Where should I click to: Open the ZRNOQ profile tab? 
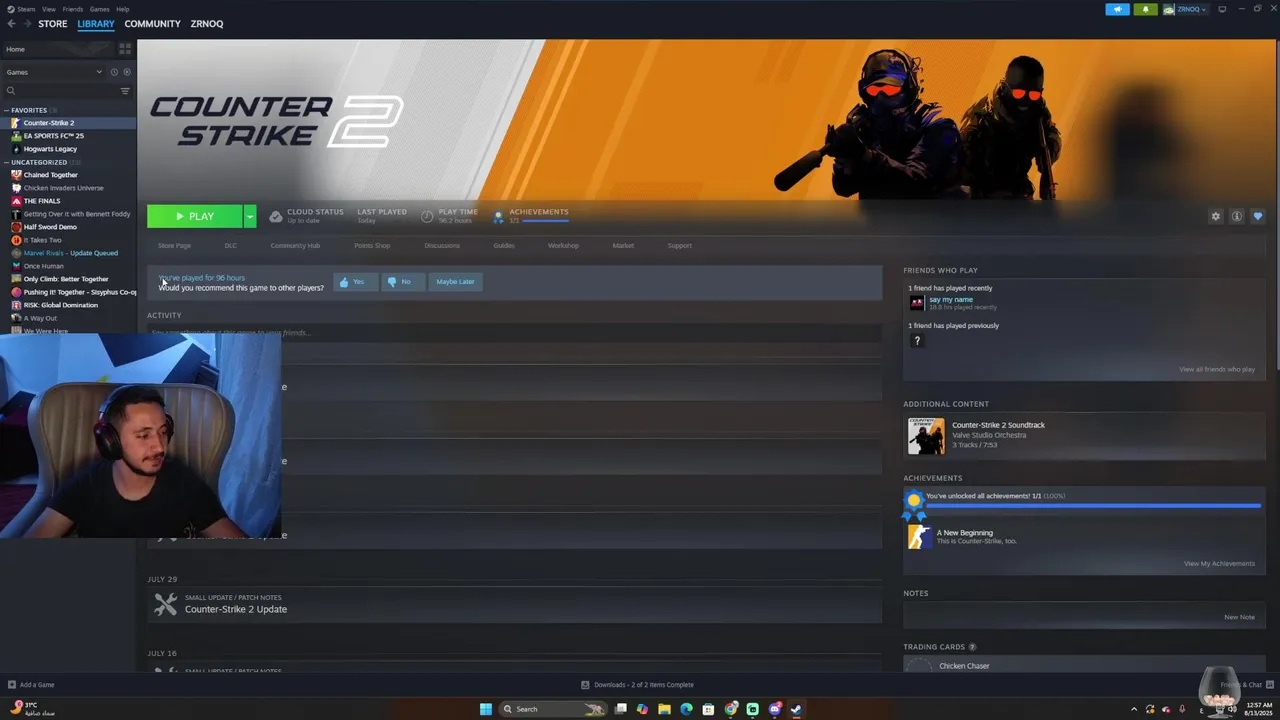click(207, 24)
